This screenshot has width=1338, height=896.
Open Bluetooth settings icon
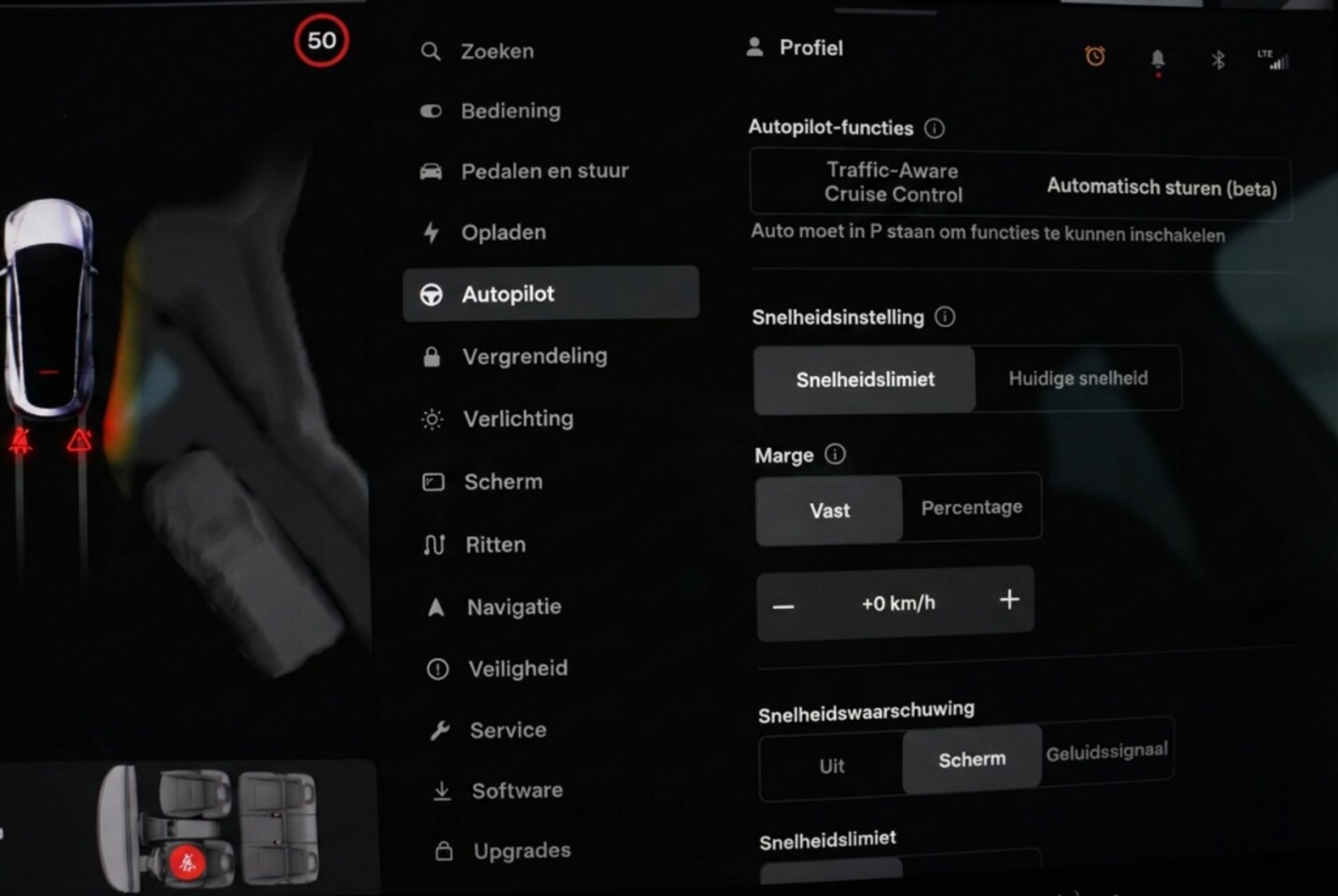coord(1218,60)
